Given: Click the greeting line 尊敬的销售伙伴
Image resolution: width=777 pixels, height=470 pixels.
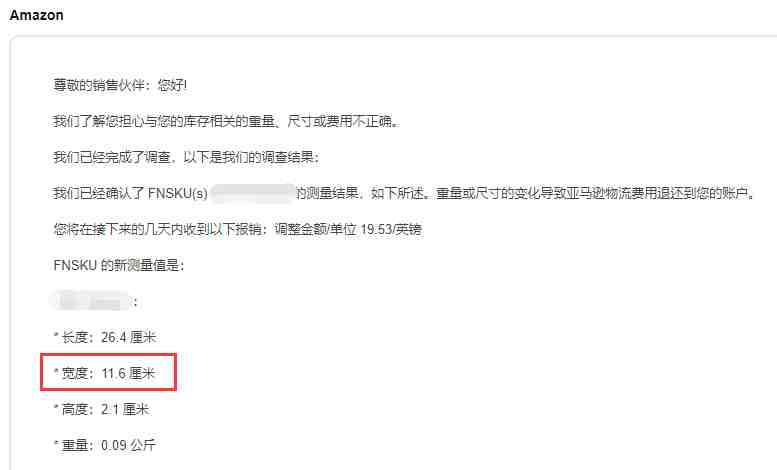Looking at the screenshot, I should [120, 85].
